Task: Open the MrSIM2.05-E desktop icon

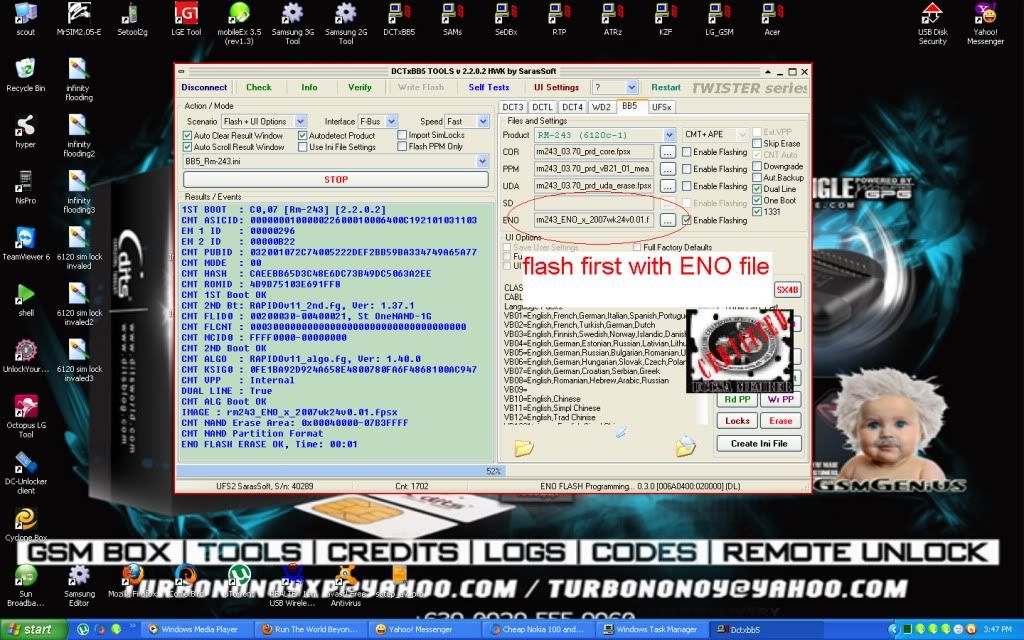Action: point(79,18)
